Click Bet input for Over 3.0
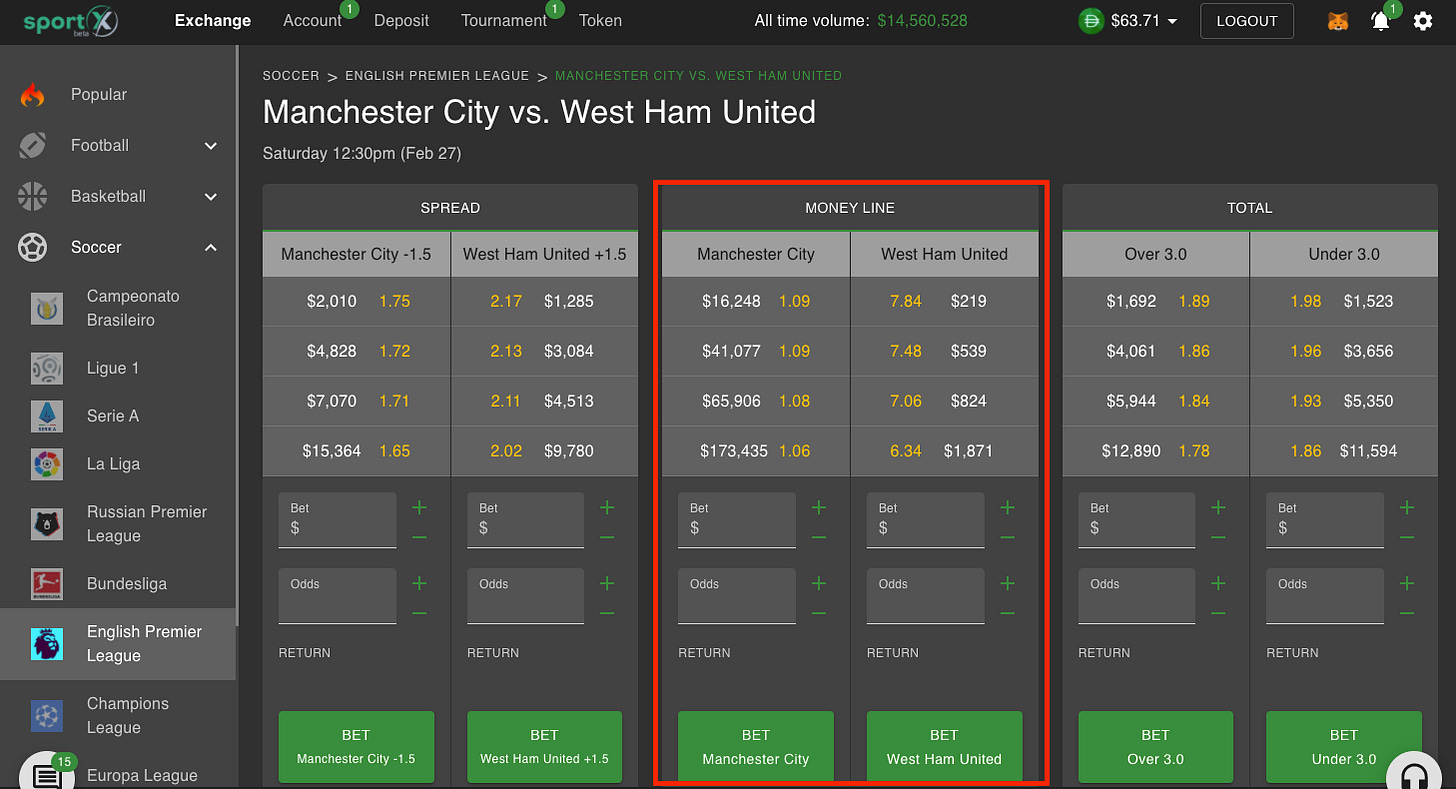The image size is (1456, 789). (1136, 520)
